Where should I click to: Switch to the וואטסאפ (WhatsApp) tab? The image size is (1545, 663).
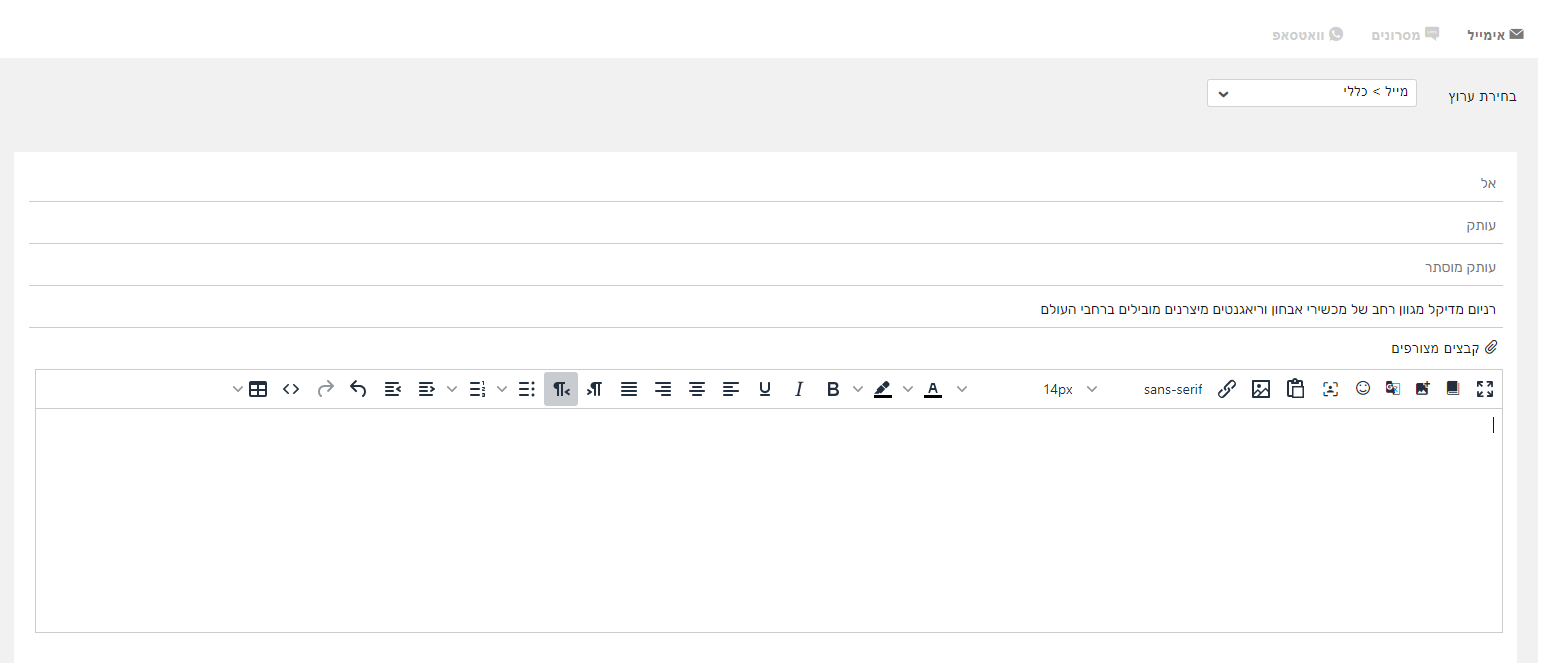pos(1307,34)
